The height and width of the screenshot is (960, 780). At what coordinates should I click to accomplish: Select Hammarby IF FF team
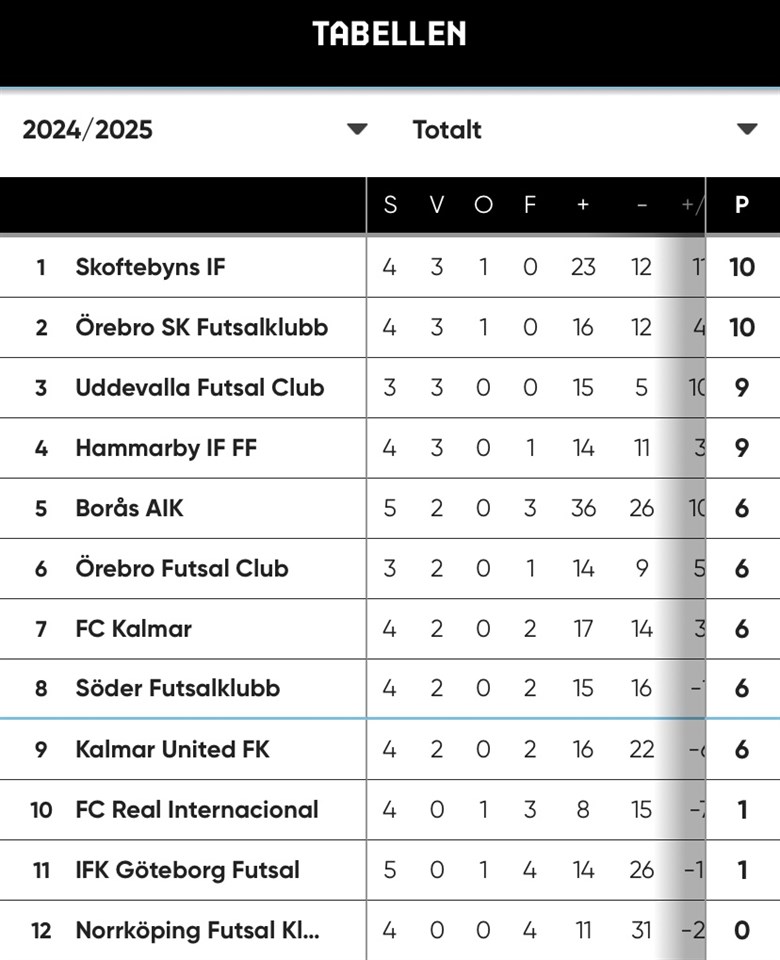point(166,448)
